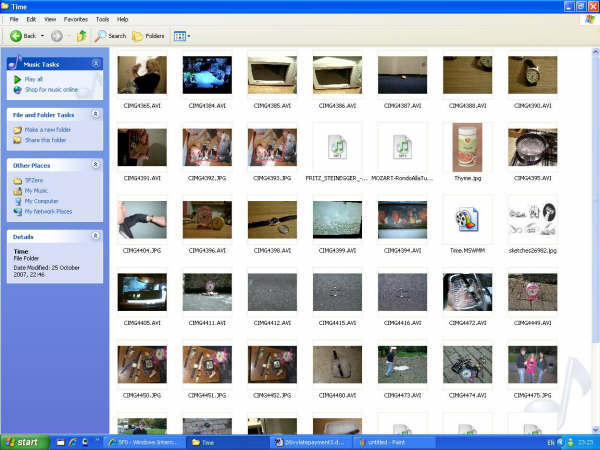The height and width of the screenshot is (450, 600).
Task: Open the Views dropdown button
Action: pos(182,35)
